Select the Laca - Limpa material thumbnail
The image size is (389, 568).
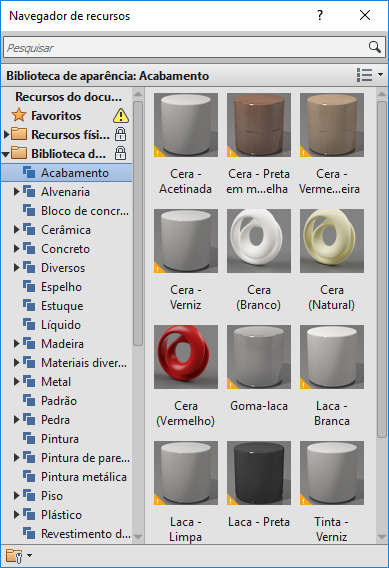click(x=186, y=473)
